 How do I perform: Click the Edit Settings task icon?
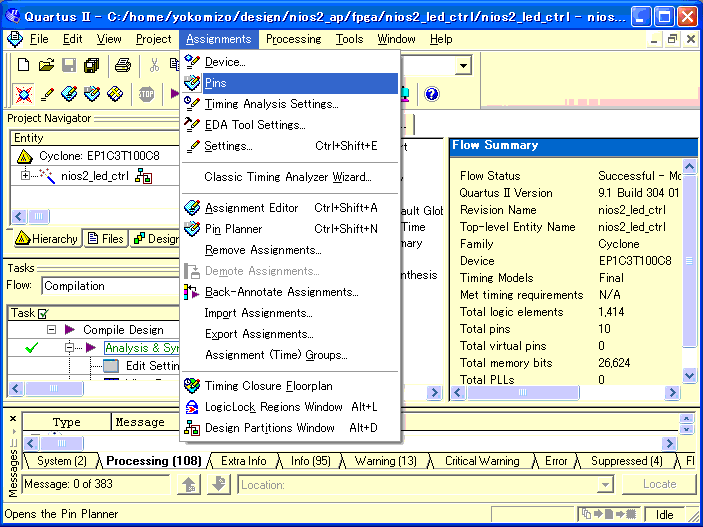111,366
